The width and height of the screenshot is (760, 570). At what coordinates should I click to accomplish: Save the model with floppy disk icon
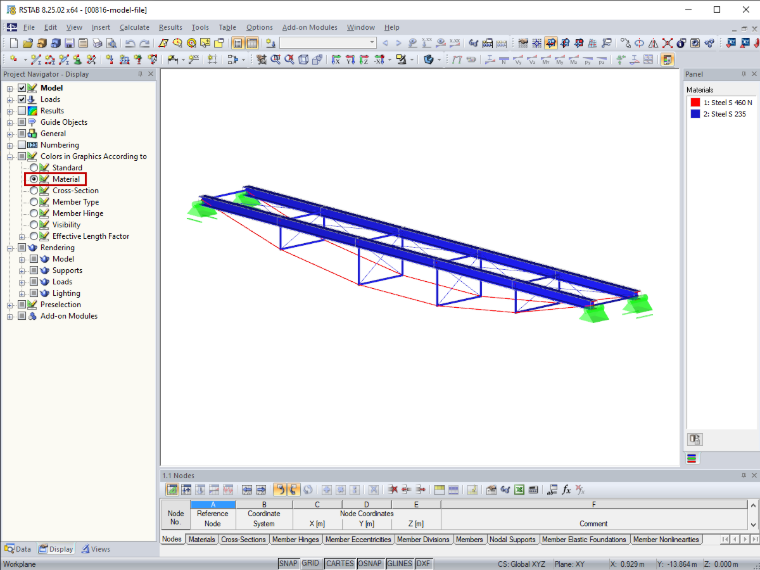69,44
